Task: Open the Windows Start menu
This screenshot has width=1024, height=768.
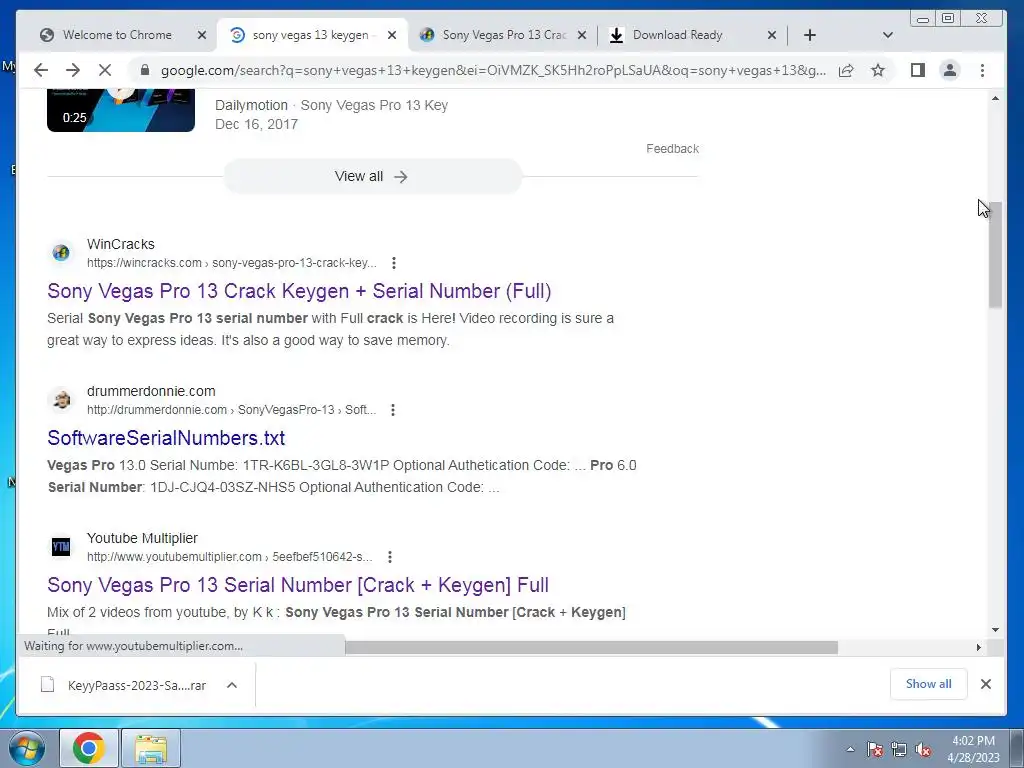Action: (27, 748)
